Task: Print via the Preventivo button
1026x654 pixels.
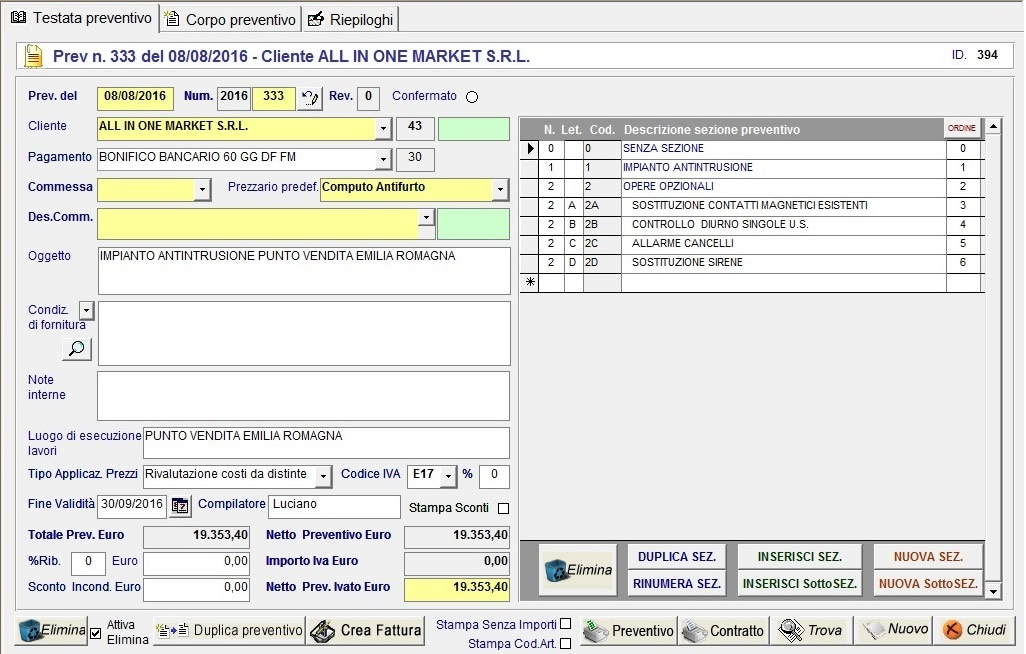Action: click(x=628, y=630)
